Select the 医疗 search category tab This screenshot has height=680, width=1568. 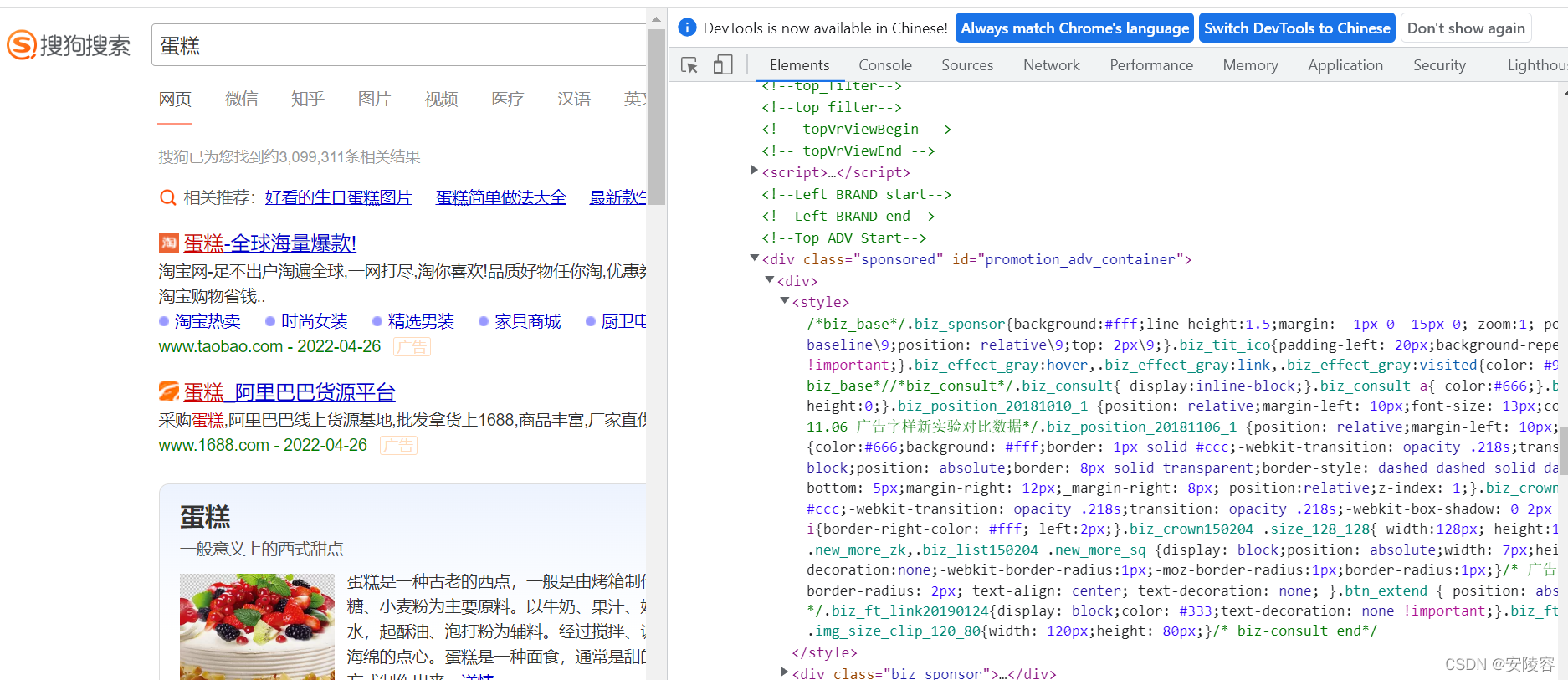[507, 100]
